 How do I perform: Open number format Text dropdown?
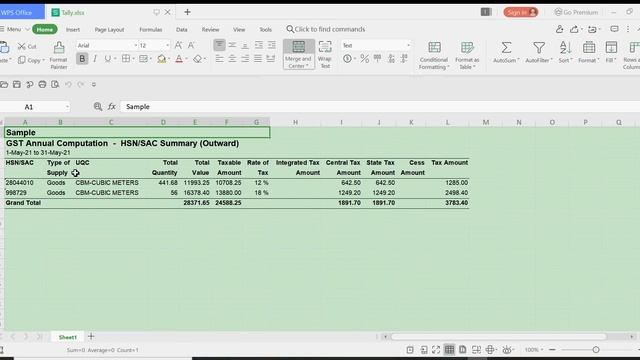(408, 45)
